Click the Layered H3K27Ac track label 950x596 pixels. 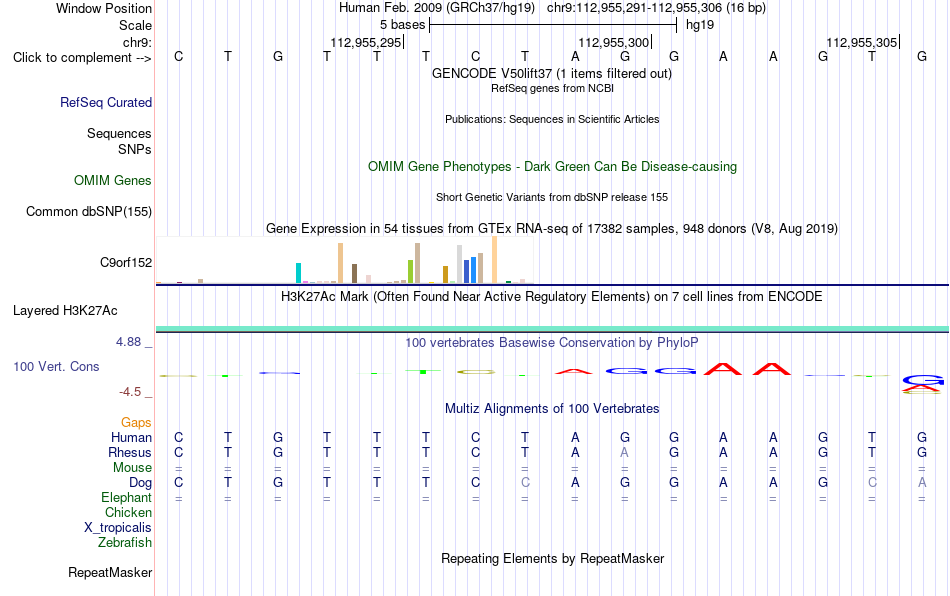(x=65, y=311)
